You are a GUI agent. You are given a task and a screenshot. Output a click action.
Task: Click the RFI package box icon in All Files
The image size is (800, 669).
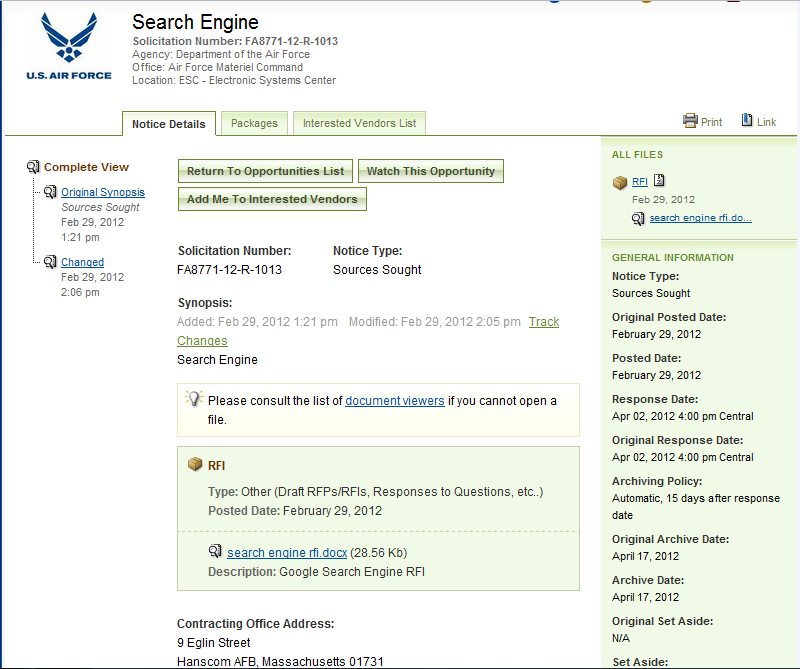pyautogui.click(x=620, y=183)
